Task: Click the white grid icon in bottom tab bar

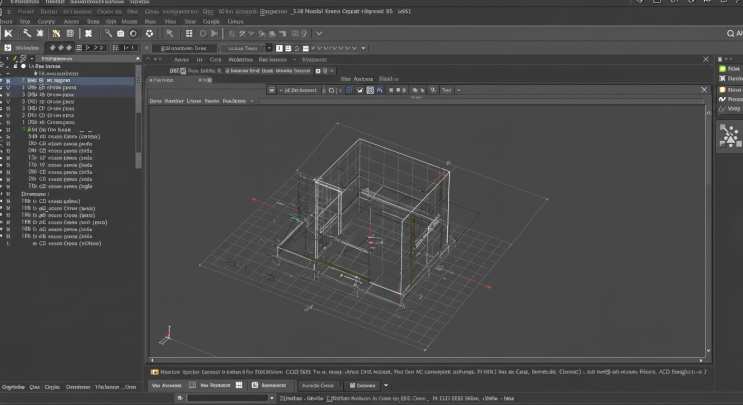Action: click(x=239, y=385)
